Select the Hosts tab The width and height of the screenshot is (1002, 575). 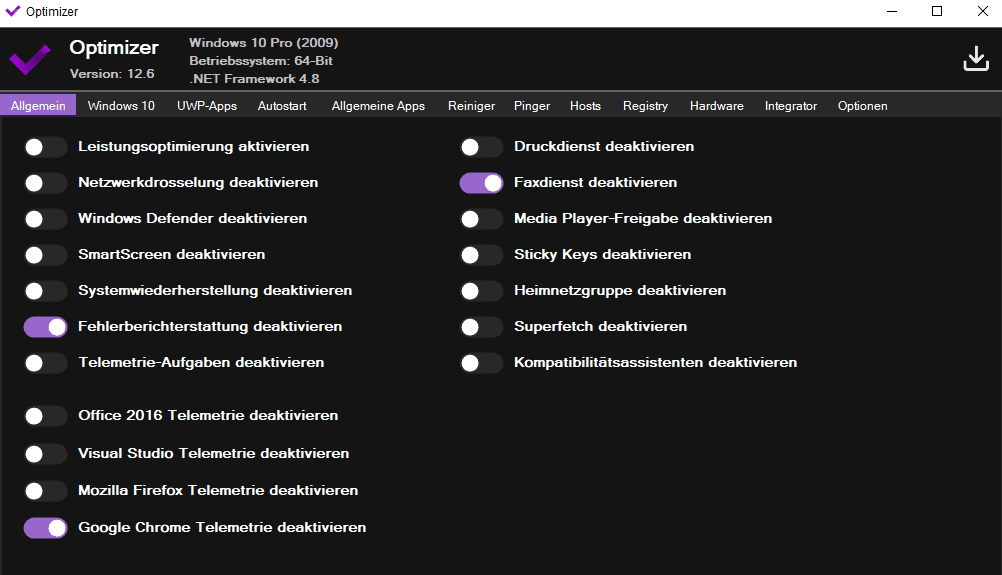tap(585, 106)
